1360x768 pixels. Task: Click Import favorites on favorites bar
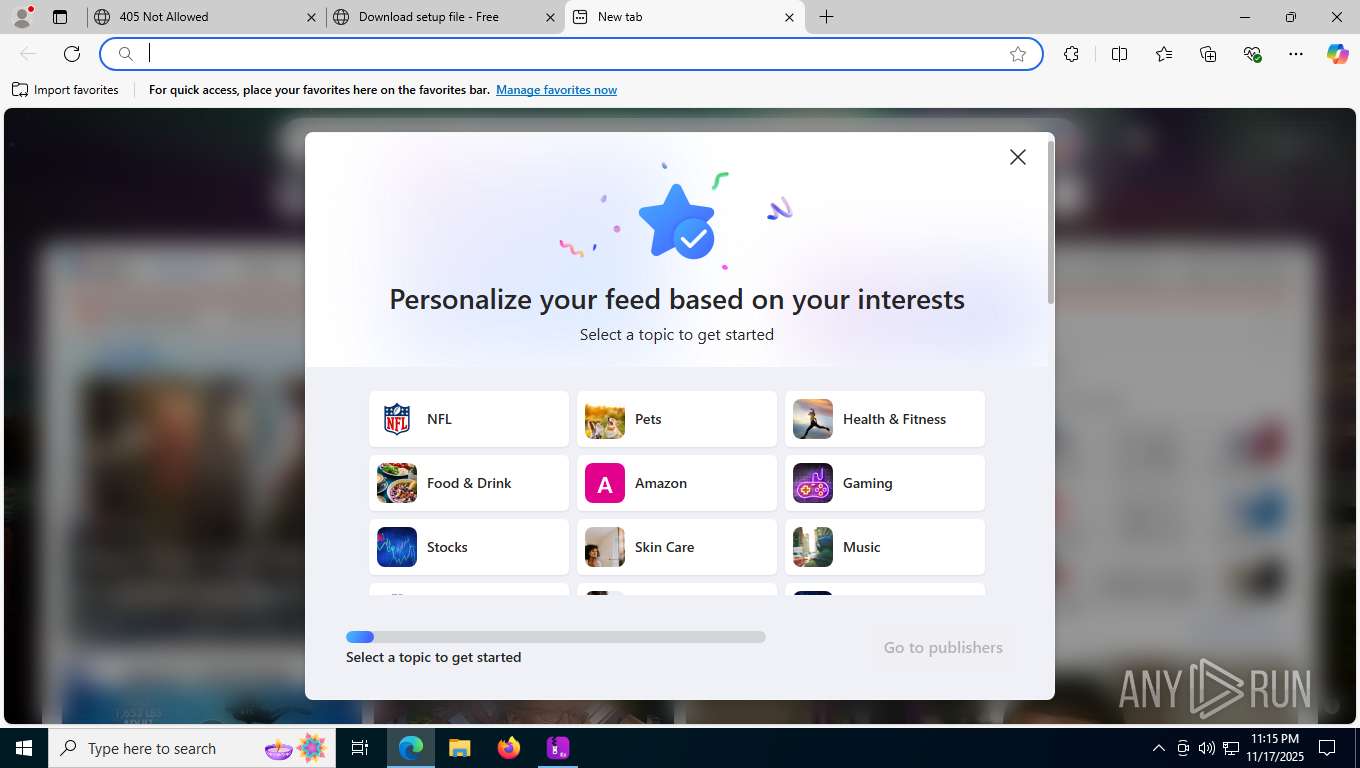click(65, 90)
